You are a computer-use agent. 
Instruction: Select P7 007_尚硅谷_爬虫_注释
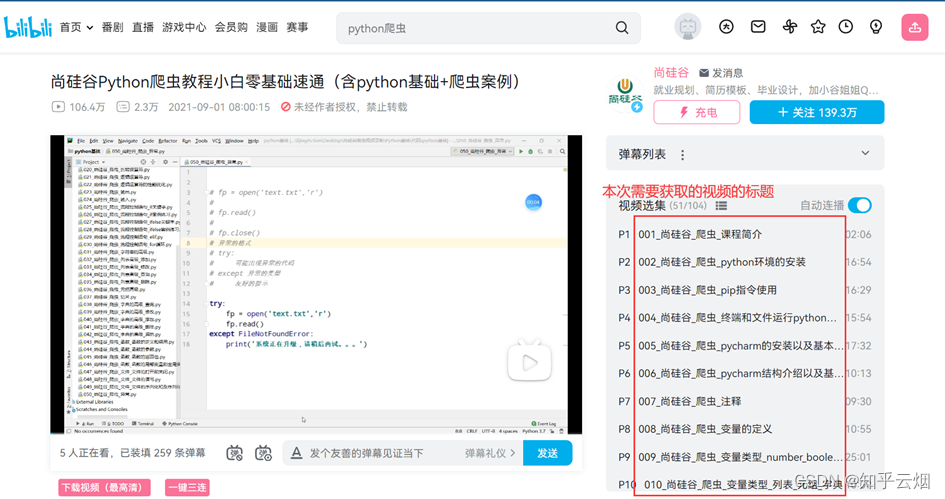point(744,401)
